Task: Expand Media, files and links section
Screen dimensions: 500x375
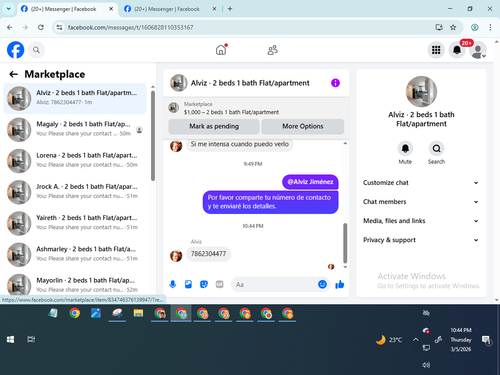Action: [421, 221]
